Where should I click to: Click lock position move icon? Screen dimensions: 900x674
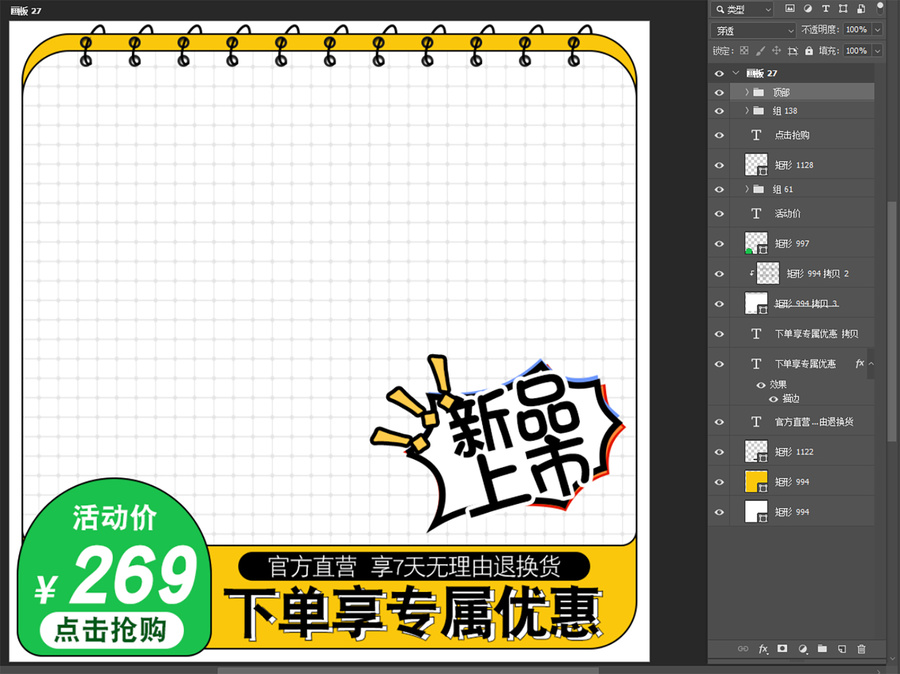click(777, 51)
